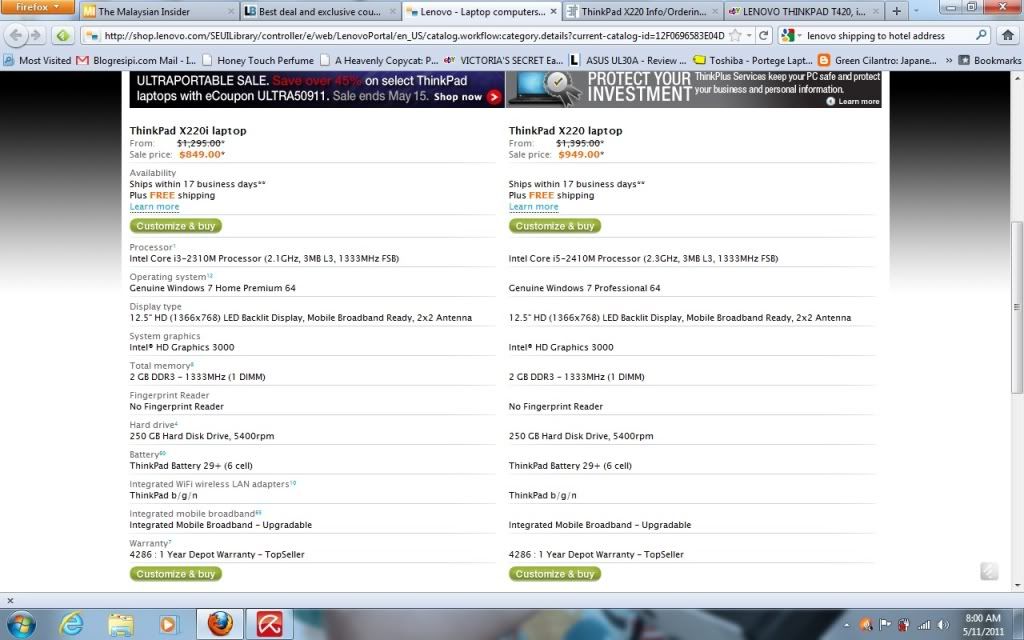Open a new tab with plus button
This screenshot has height=640, width=1024.
click(x=896, y=12)
